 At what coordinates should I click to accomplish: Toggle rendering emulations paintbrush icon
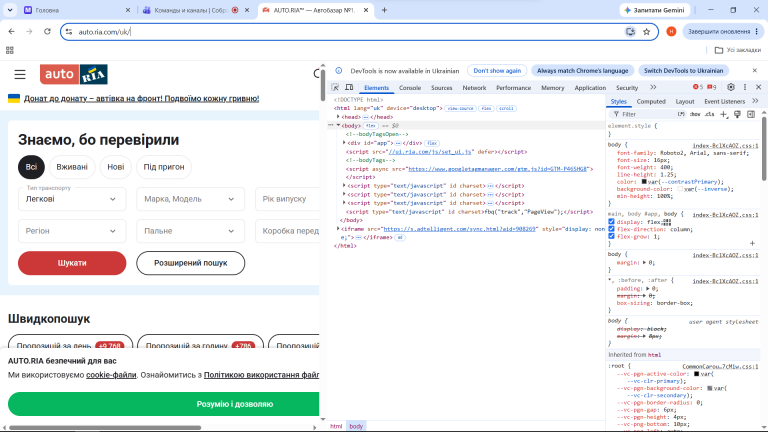coord(737,114)
